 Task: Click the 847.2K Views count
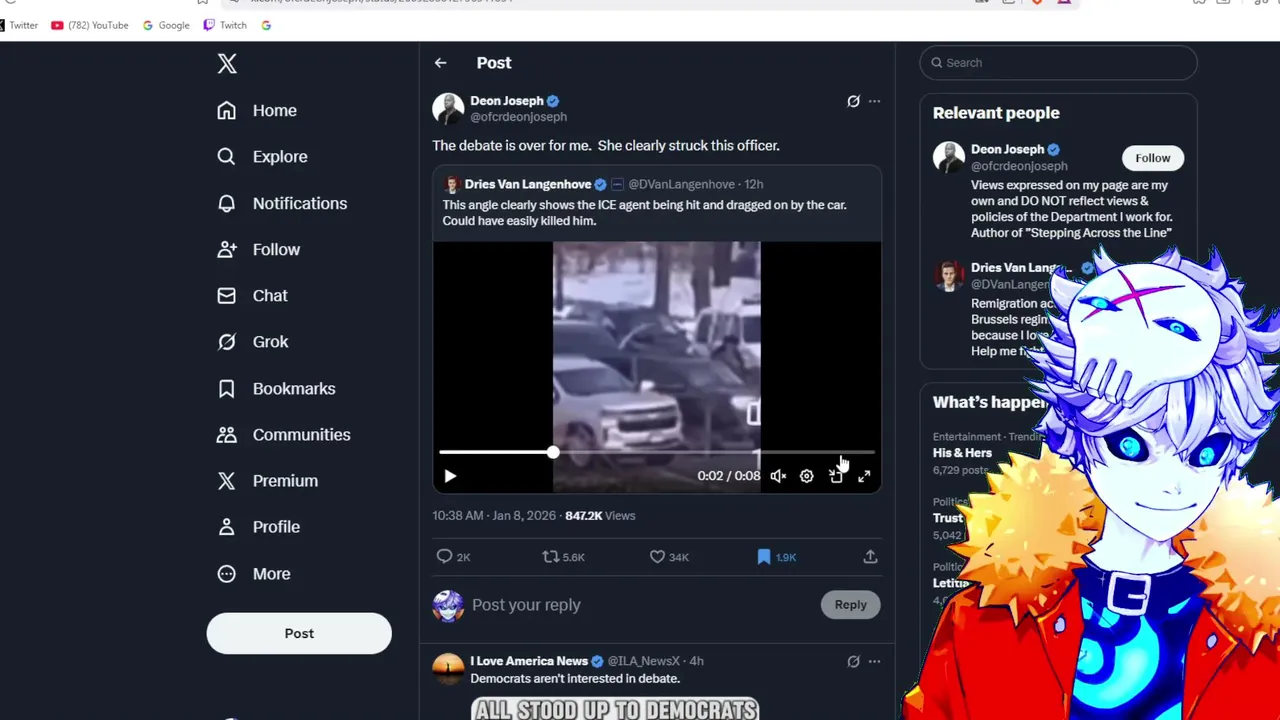click(x=600, y=516)
